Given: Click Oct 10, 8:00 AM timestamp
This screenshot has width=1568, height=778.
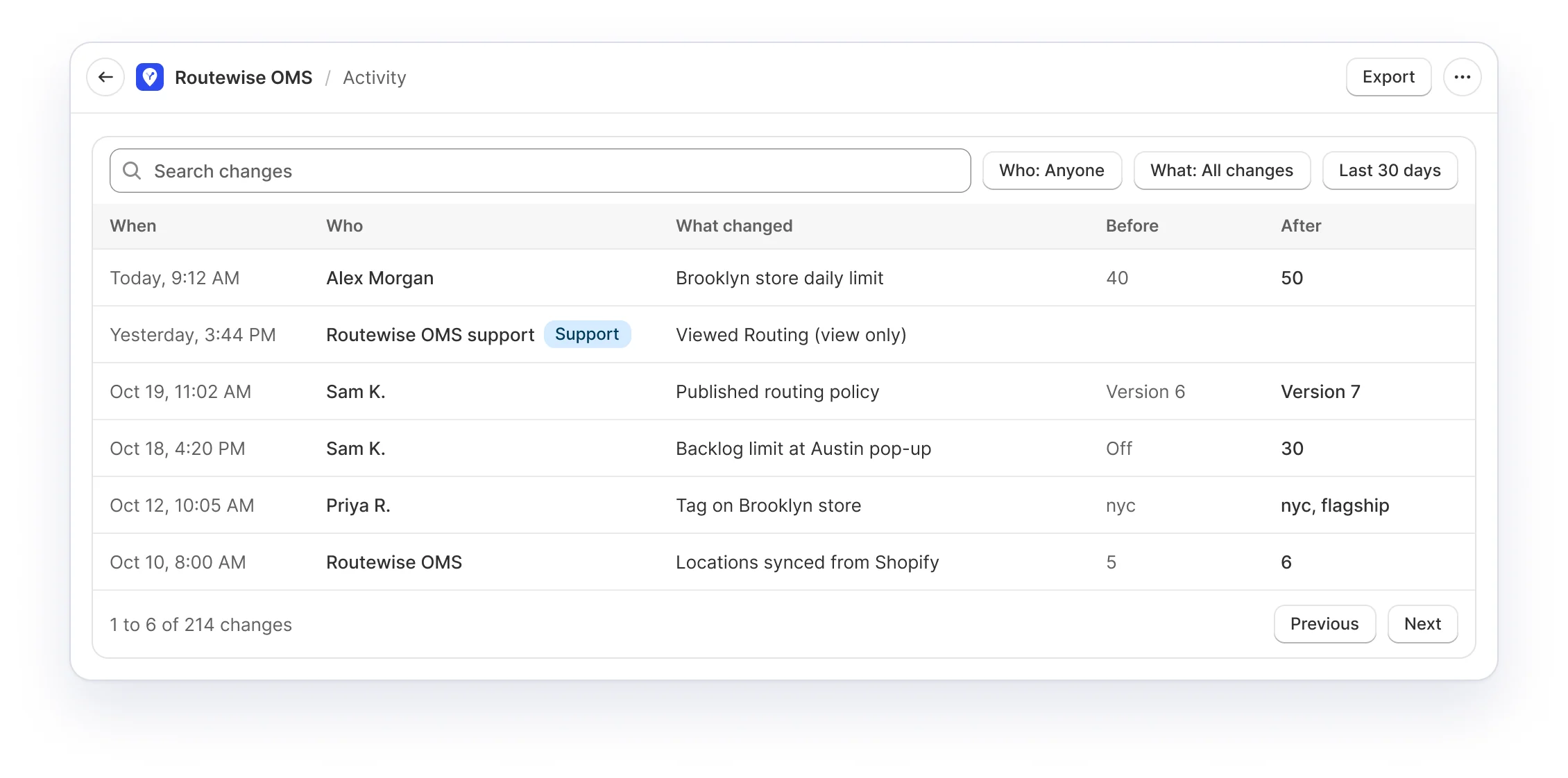Looking at the screenshot, I should [x=178, y=562].
